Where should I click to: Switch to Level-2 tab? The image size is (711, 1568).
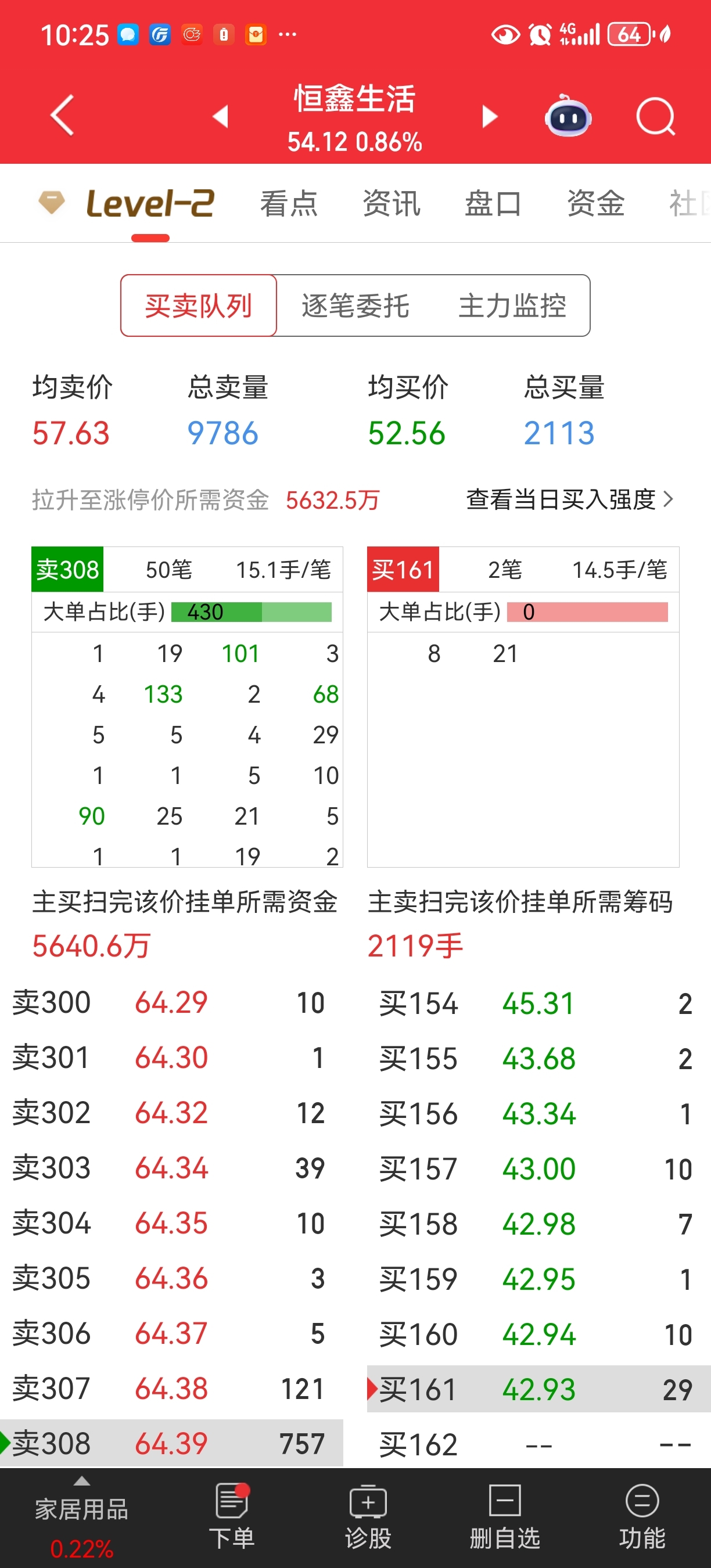(x=150, y=203)
